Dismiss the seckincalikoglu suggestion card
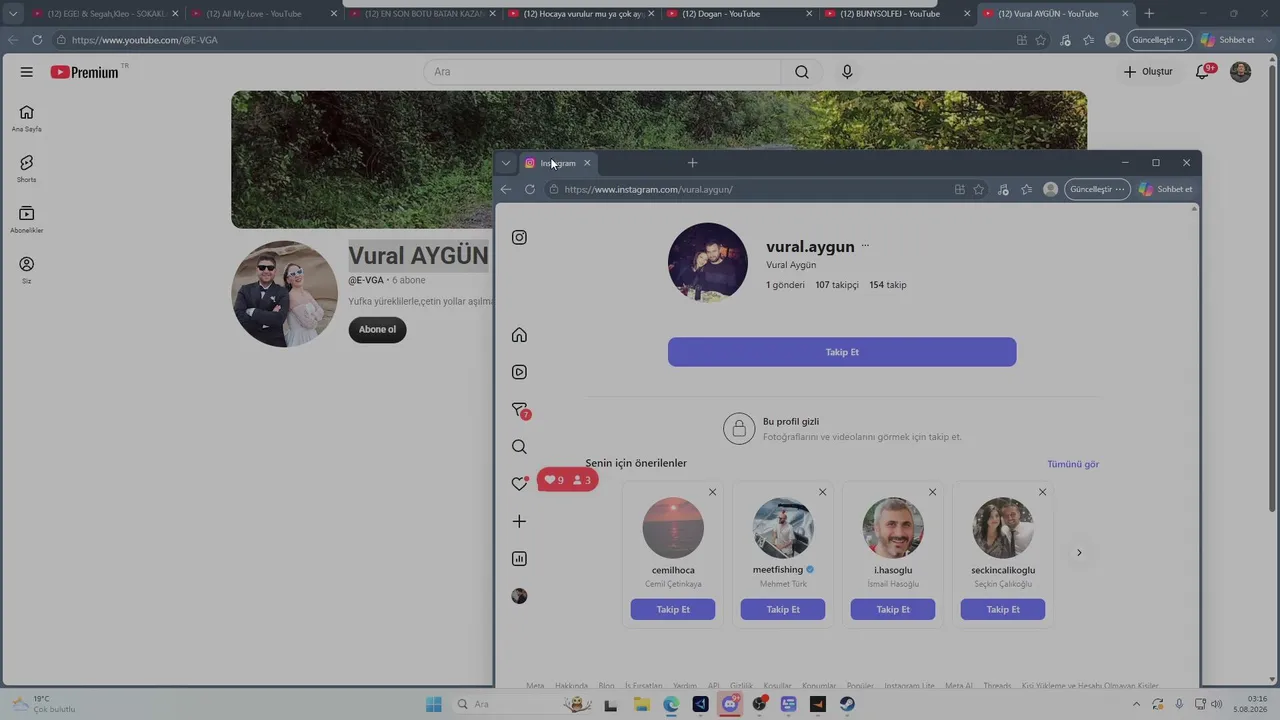The height and width of the screenshot is (720, 1280). point(1042,492)
